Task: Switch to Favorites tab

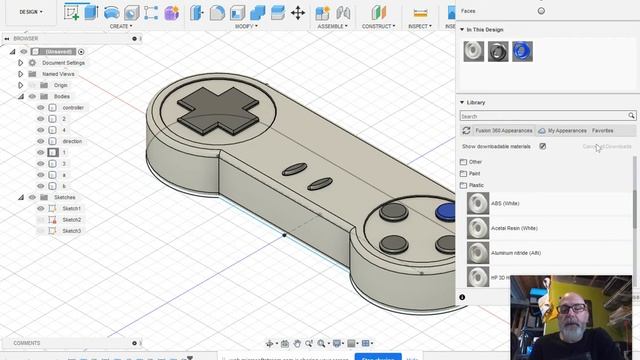Action: [x=602, y=131]
